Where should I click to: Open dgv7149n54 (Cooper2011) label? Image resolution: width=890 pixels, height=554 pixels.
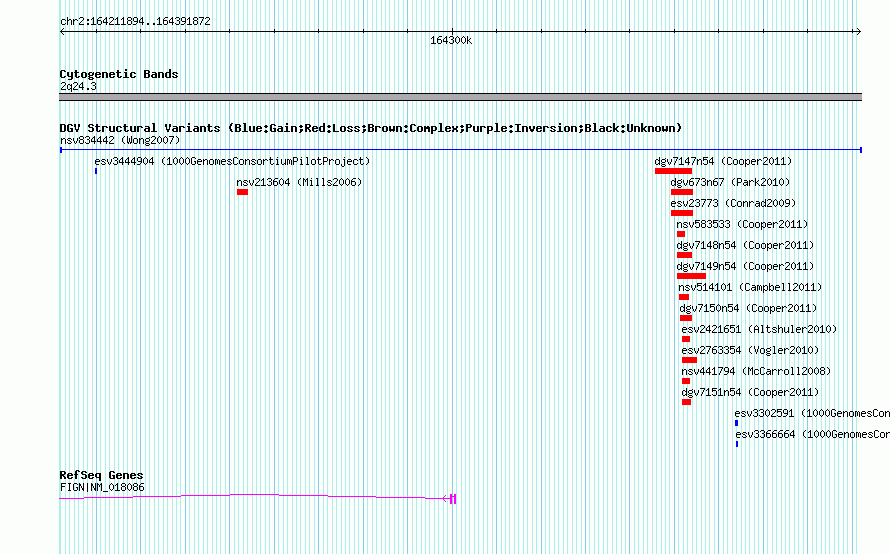(x=745, y=266)
